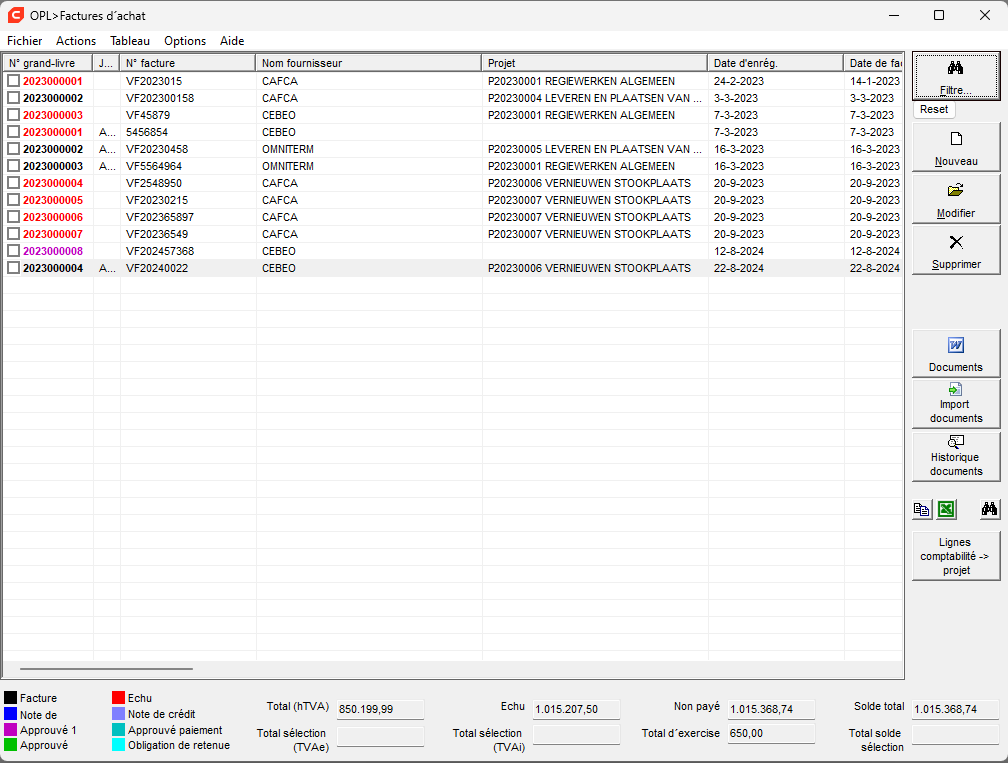1008x763 pixels.
Task: Click the red Echu legend swatch
Action: 118,698
